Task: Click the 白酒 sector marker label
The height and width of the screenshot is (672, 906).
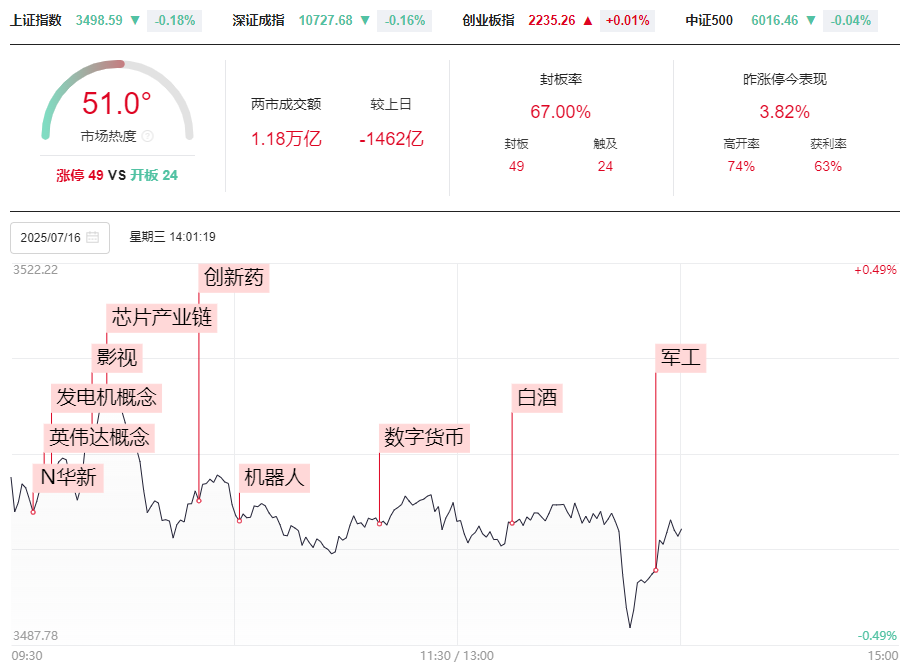Action: tap(537, 398)
